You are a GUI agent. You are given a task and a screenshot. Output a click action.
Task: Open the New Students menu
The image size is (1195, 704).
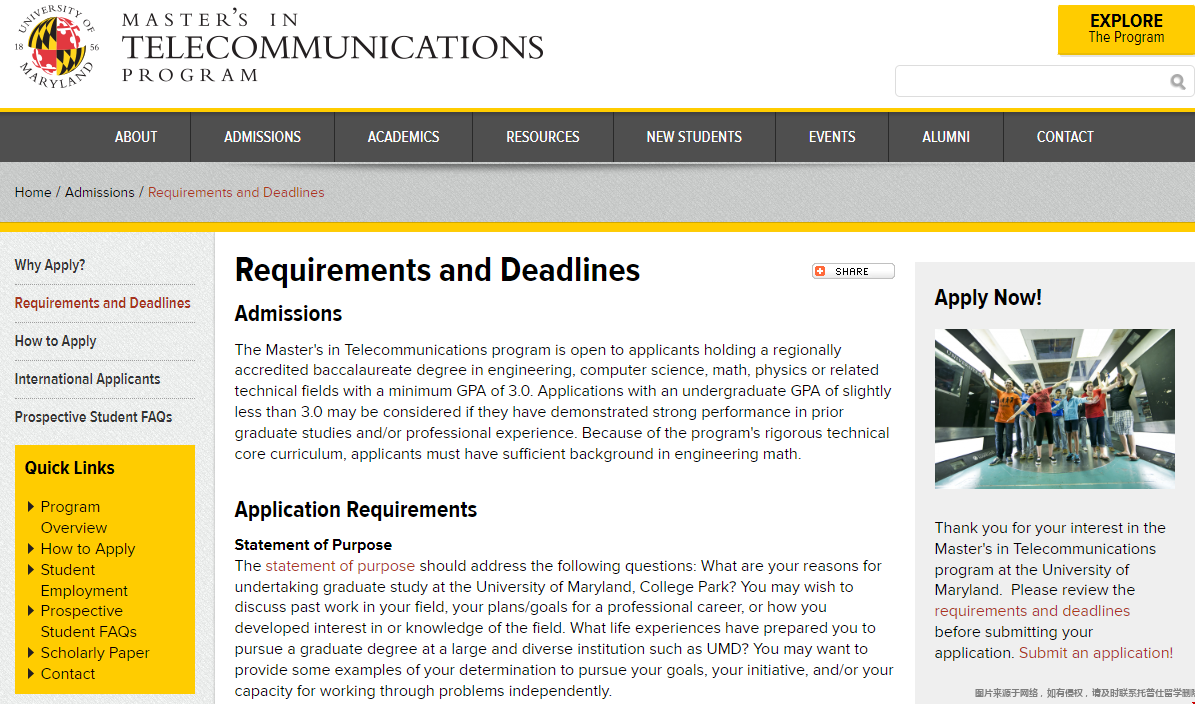point(694,137)
